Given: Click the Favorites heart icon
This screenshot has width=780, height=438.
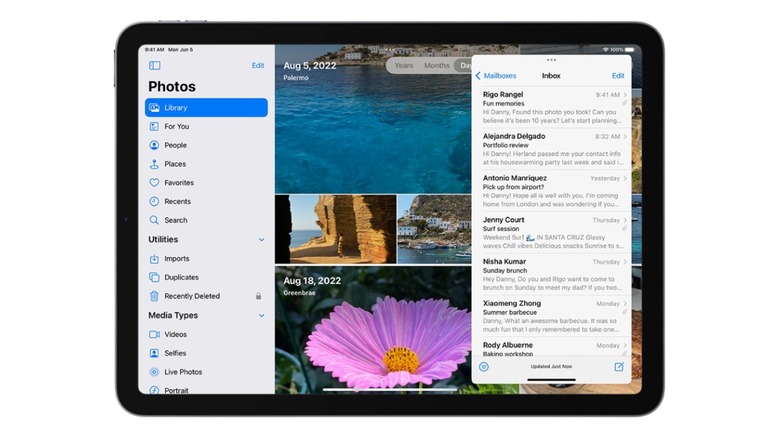Looking at the screenshot, I should tap(154, 183).
